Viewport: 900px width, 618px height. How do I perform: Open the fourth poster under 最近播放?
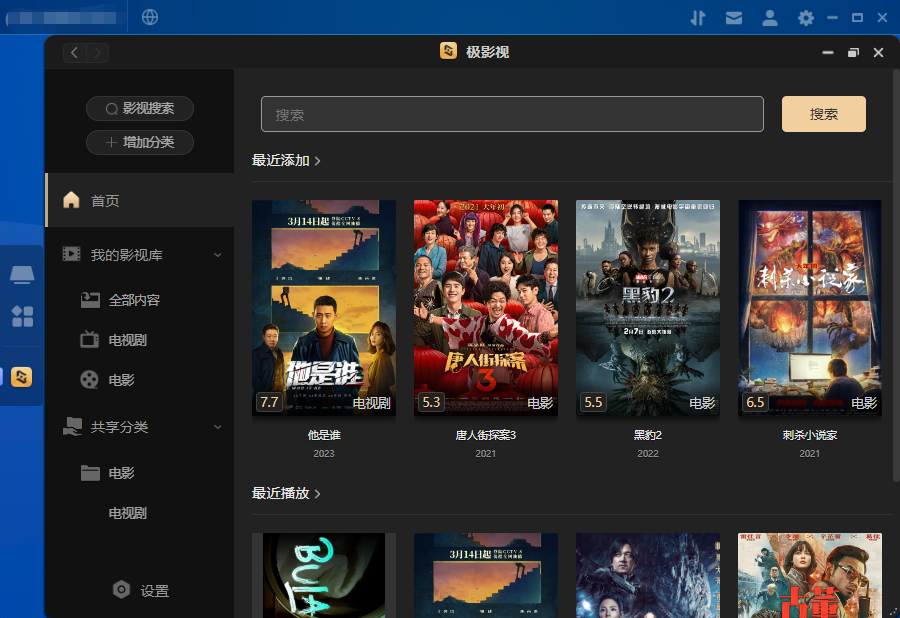click(809, 576)
